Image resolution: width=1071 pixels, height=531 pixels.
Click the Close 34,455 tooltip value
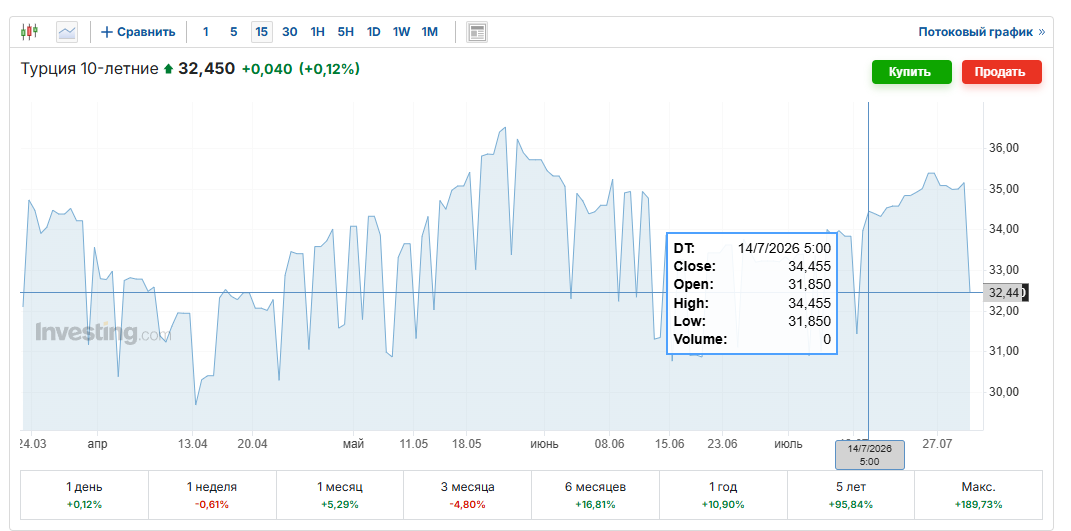point(809,266)
